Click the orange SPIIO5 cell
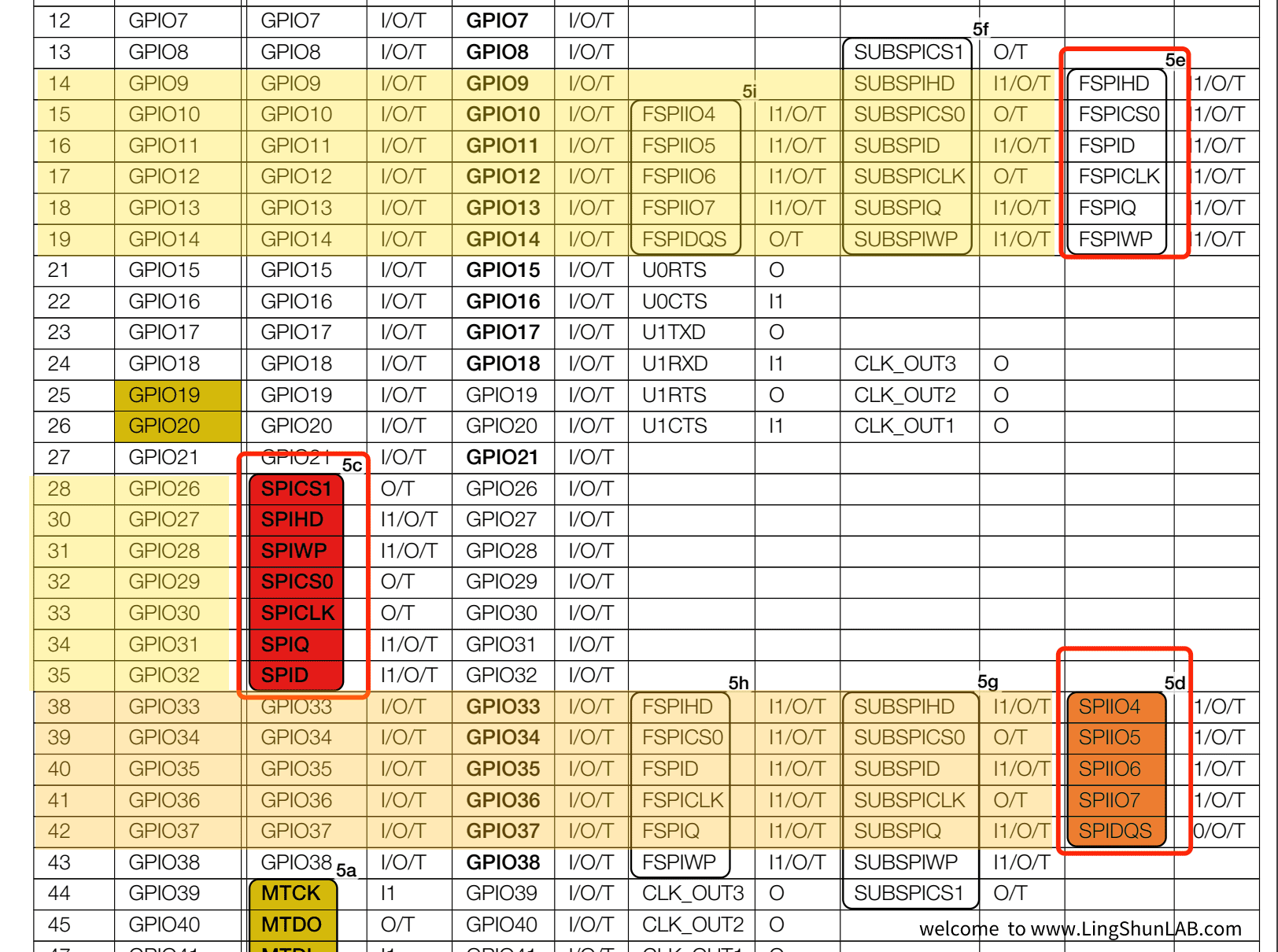 (1116, 737)
